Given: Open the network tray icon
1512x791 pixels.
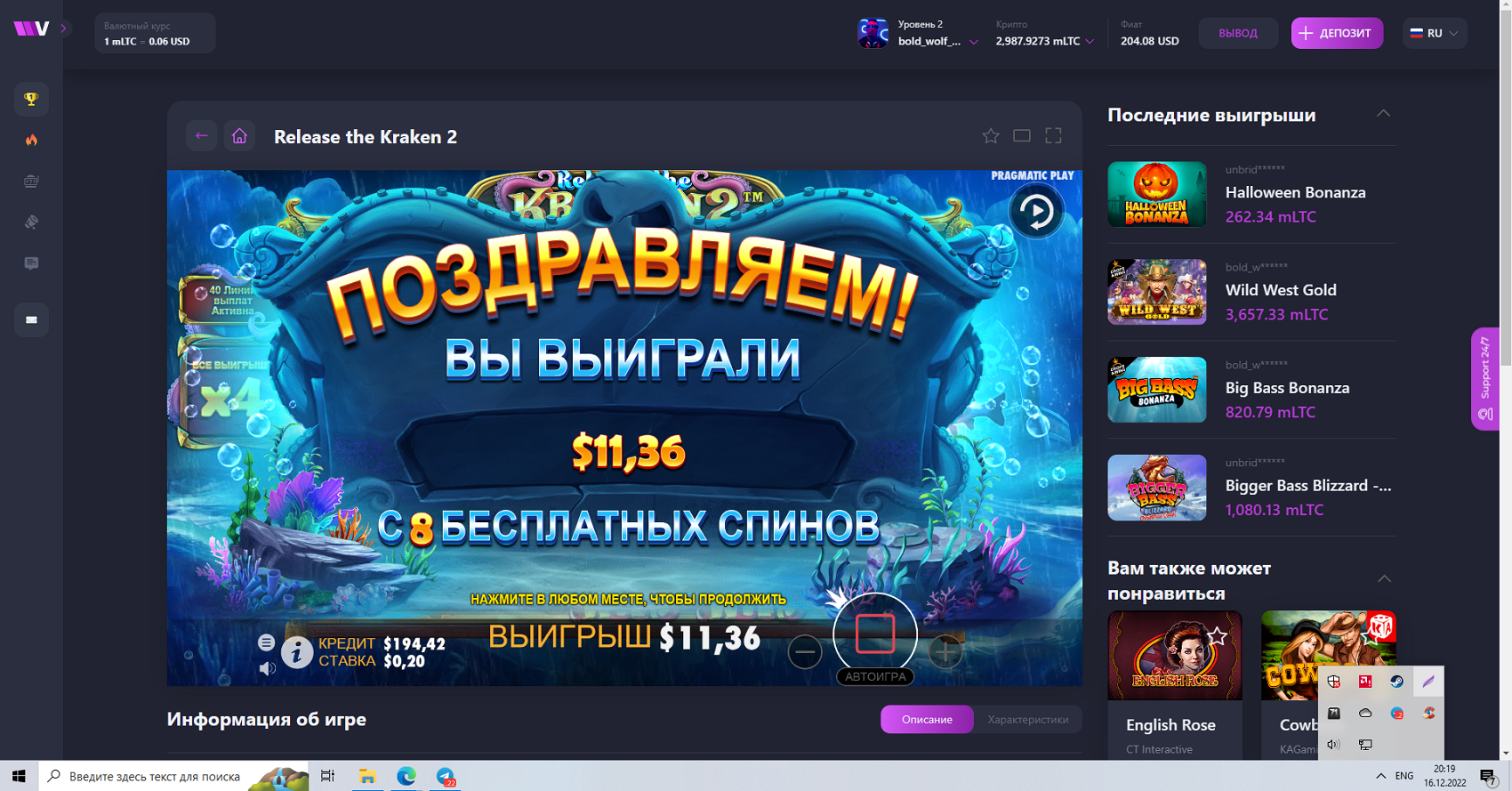Looking at the screenshot, I should pos(1365,744).
